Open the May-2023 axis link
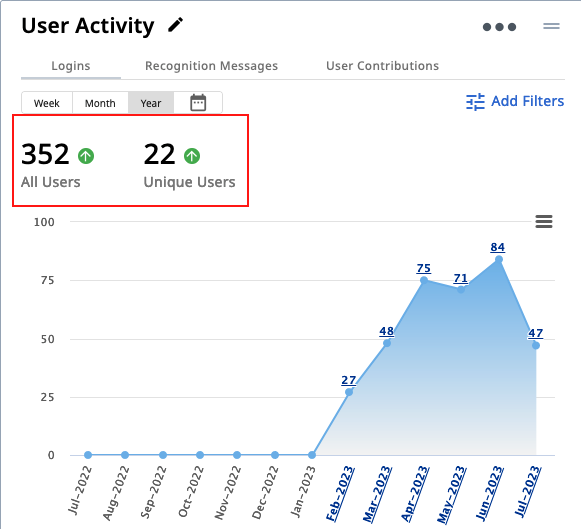Screen dimensions: 581x529 452,495
